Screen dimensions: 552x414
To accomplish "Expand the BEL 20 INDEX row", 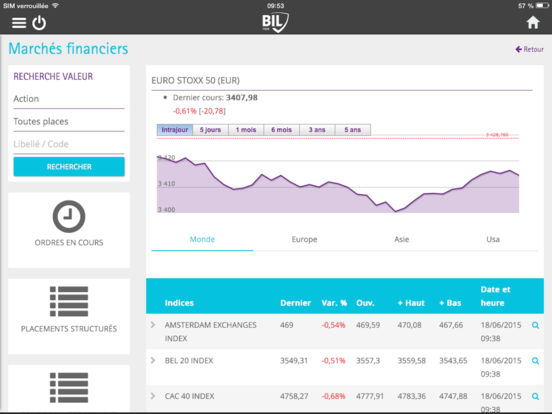I will [x=153, y=360].
